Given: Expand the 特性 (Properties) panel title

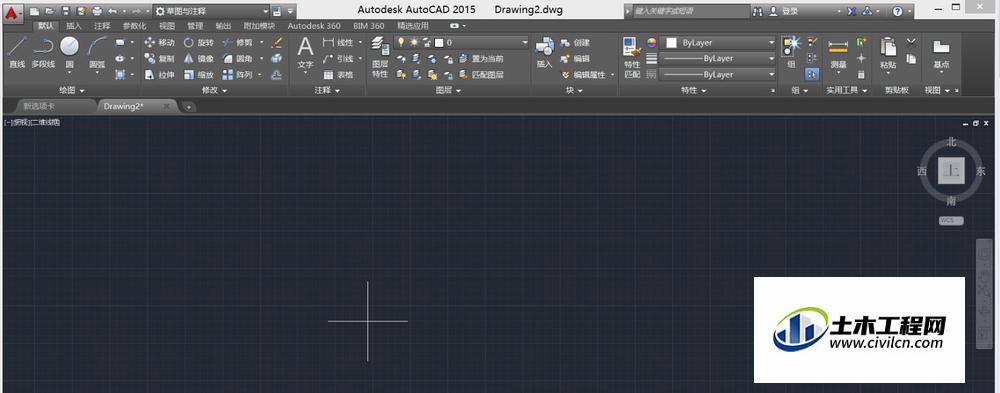Looking at the screenshot, I should coord(694,91).
